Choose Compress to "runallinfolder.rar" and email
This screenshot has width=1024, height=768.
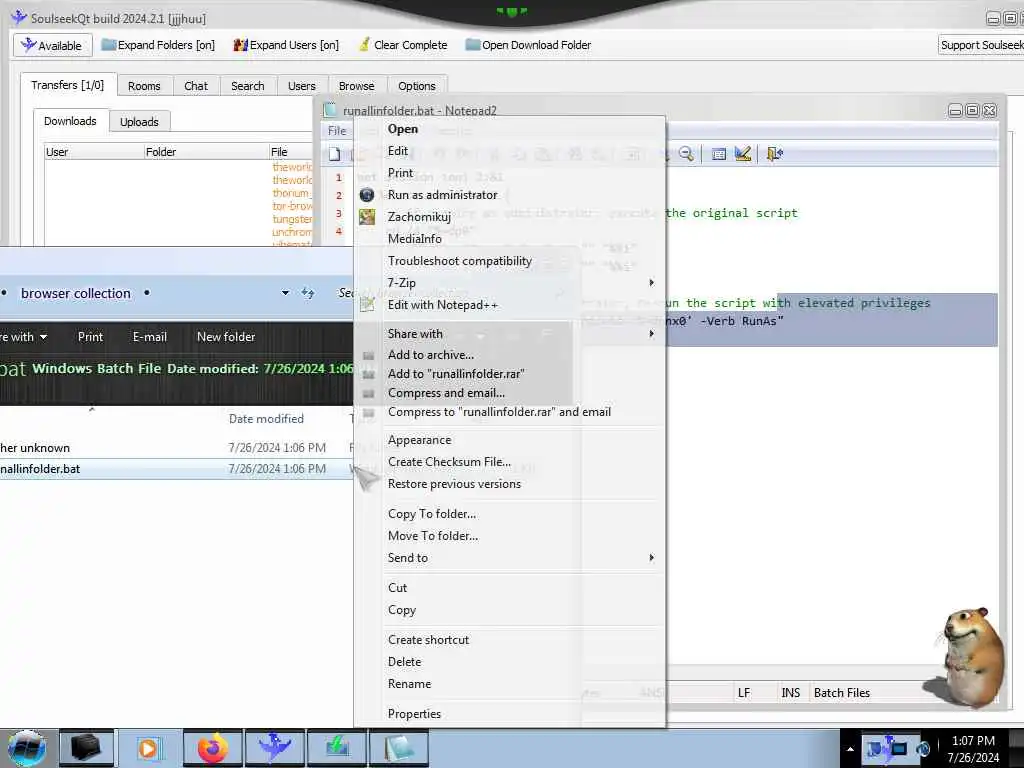500,412
